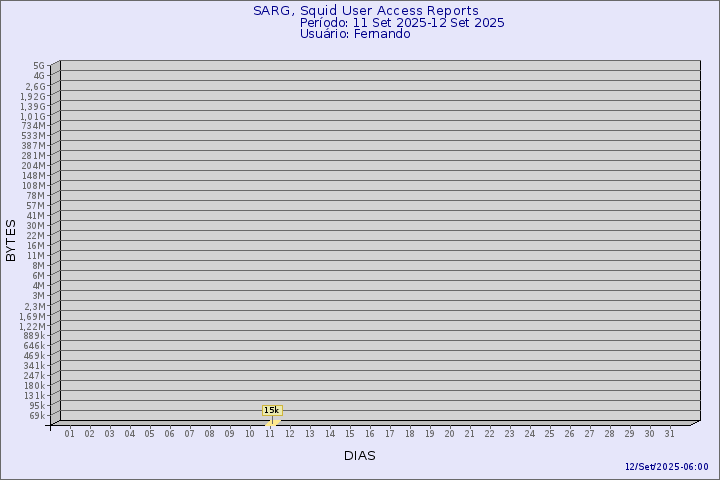Click day 20 on the horizontal axis
The width and height of the screenshot is (720, 480).
coord(450,433)
